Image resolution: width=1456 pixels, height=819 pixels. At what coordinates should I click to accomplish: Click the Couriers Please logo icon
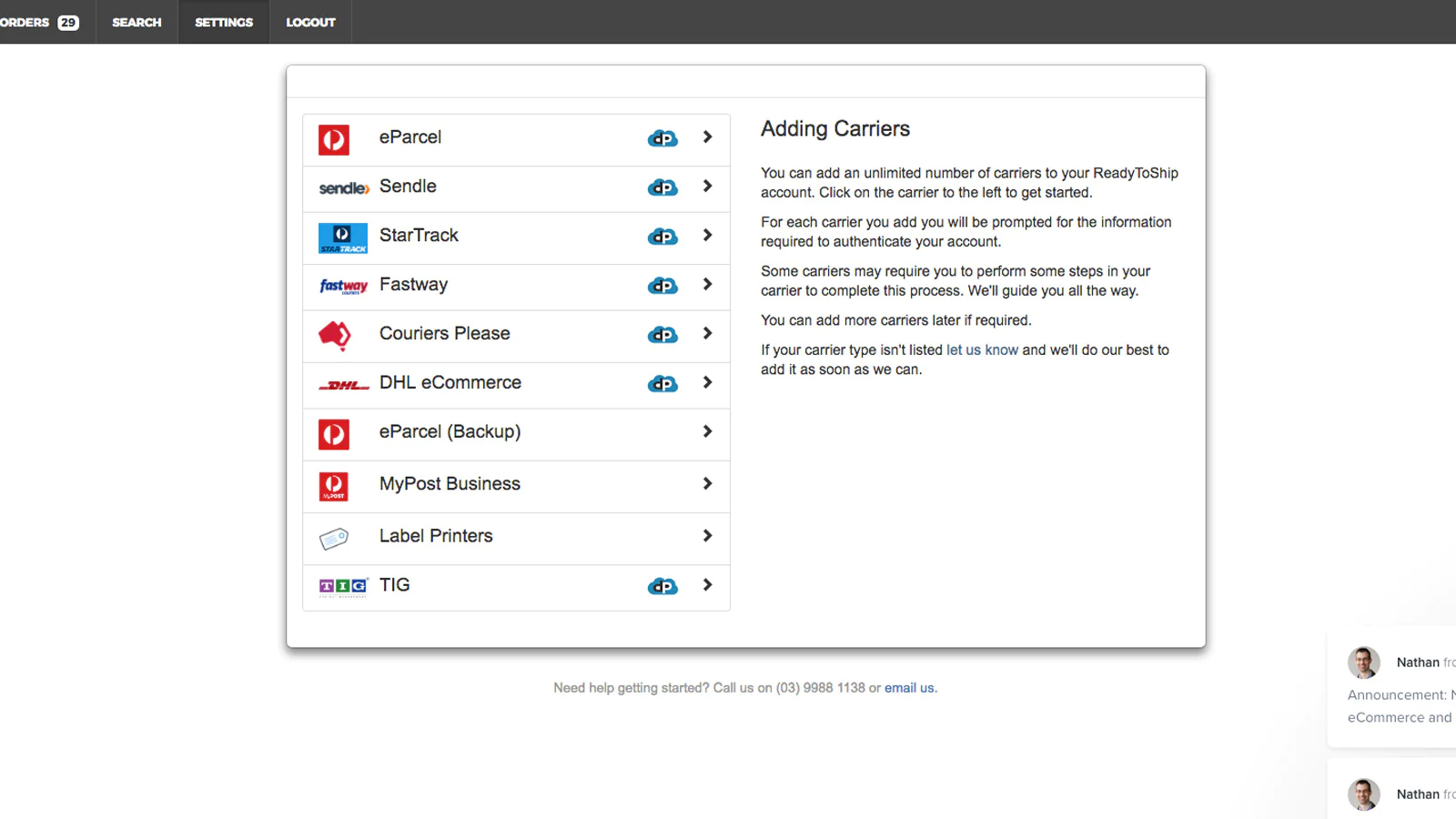tap(335, 335)
